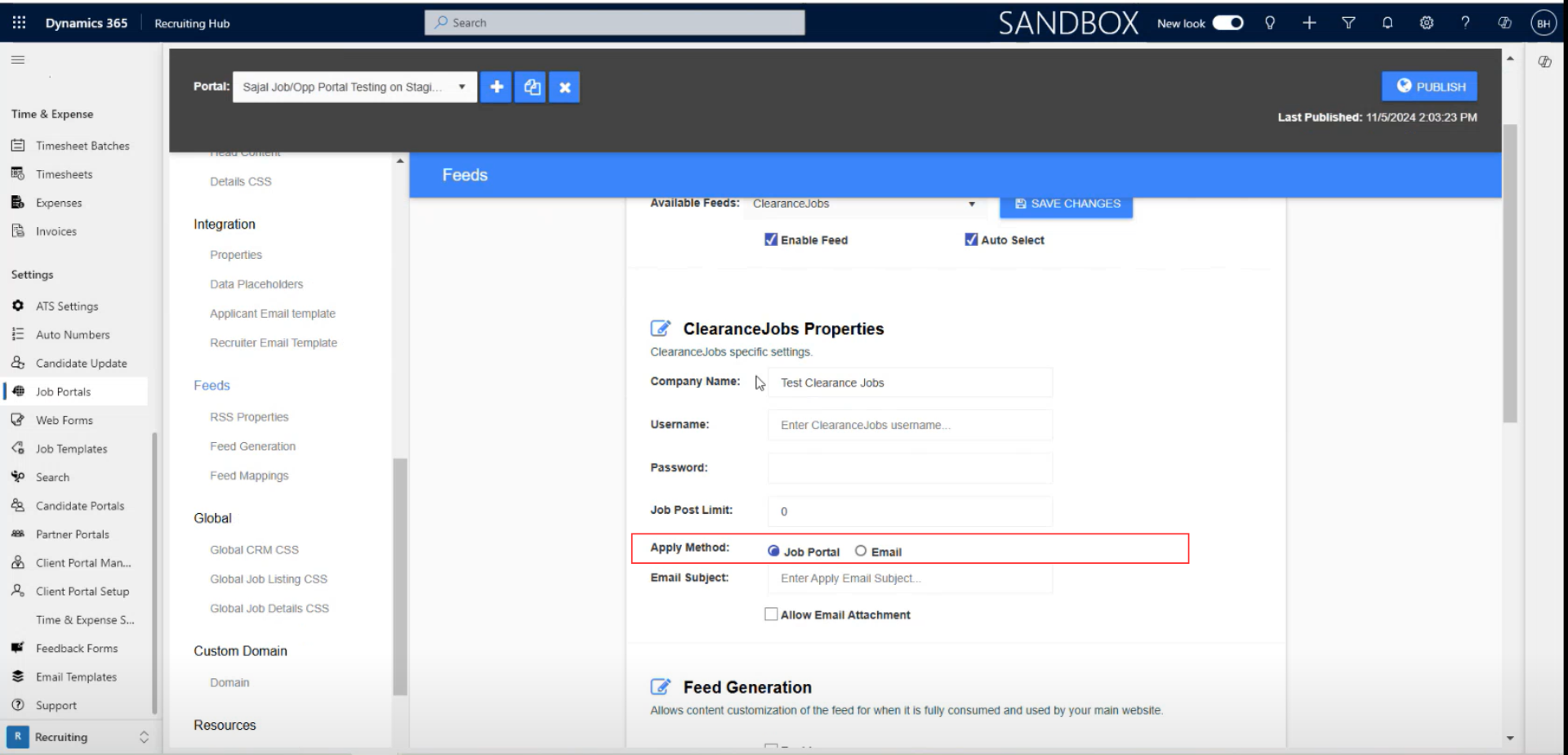
Task: Click the Feedback Forms icon
Action: (18, 648)
